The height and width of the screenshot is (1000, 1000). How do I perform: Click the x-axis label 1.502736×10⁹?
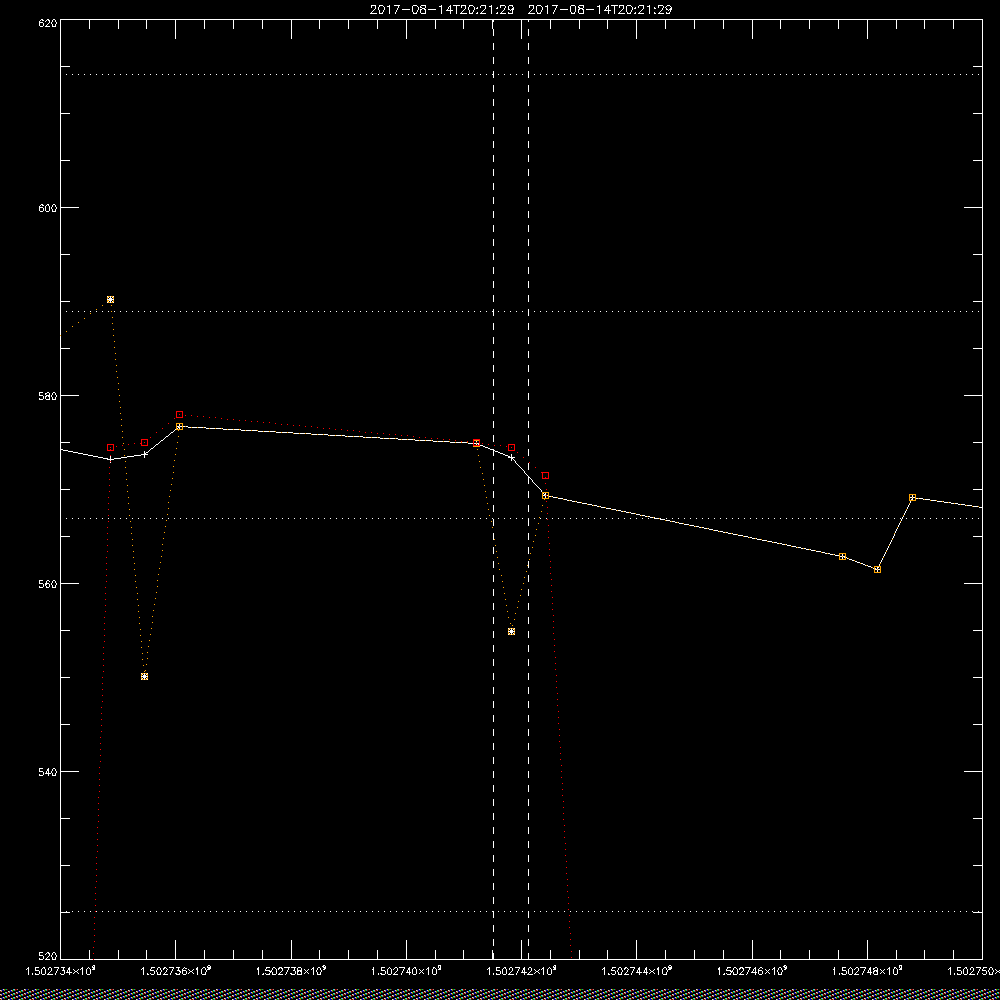[x=175, y=971]
